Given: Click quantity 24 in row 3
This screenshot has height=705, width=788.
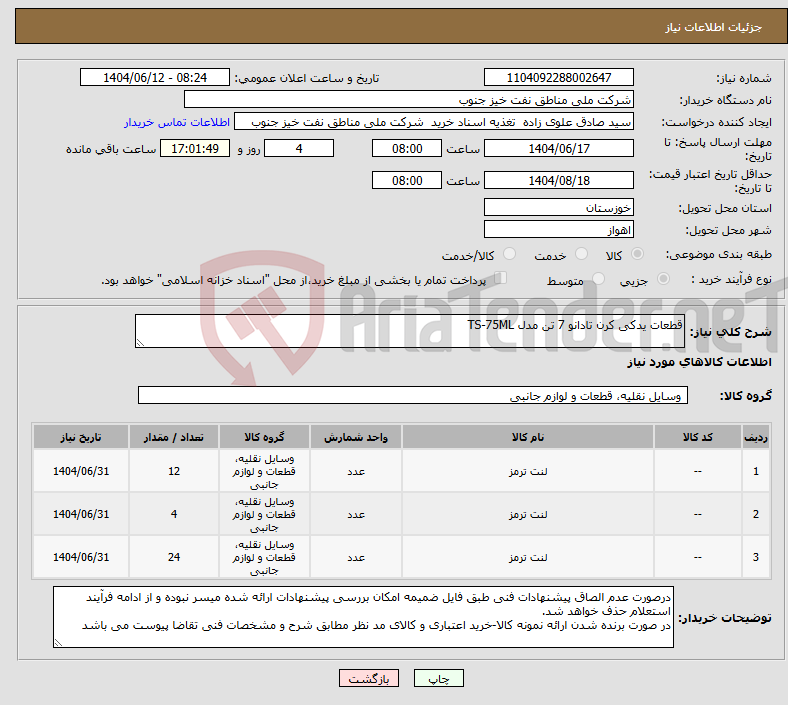Looking at the screenshot, I should tap(174, 557).
